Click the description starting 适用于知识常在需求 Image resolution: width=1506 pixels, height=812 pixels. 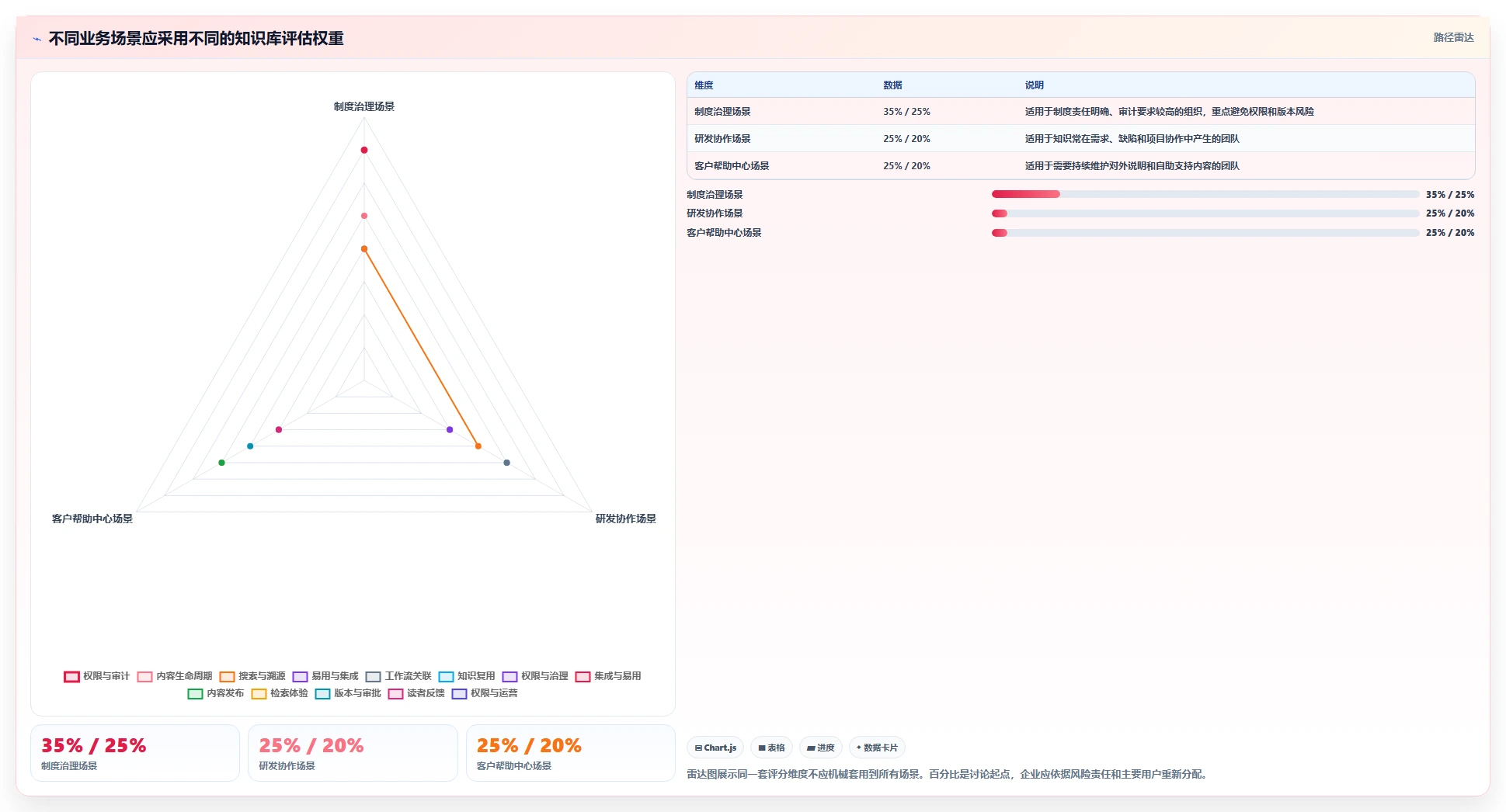1132,139
